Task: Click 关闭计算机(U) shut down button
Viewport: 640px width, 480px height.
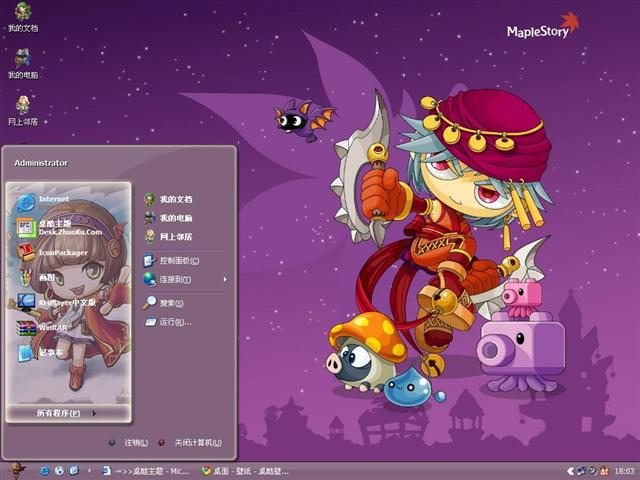Action: pyautogui.click(x=191, y=442)
